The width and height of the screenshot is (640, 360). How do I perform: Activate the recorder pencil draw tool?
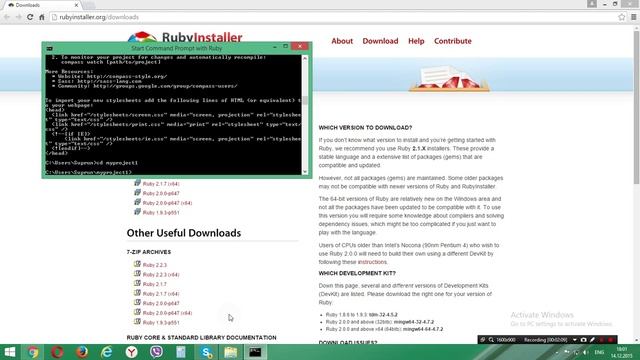(x=593, y=340)
